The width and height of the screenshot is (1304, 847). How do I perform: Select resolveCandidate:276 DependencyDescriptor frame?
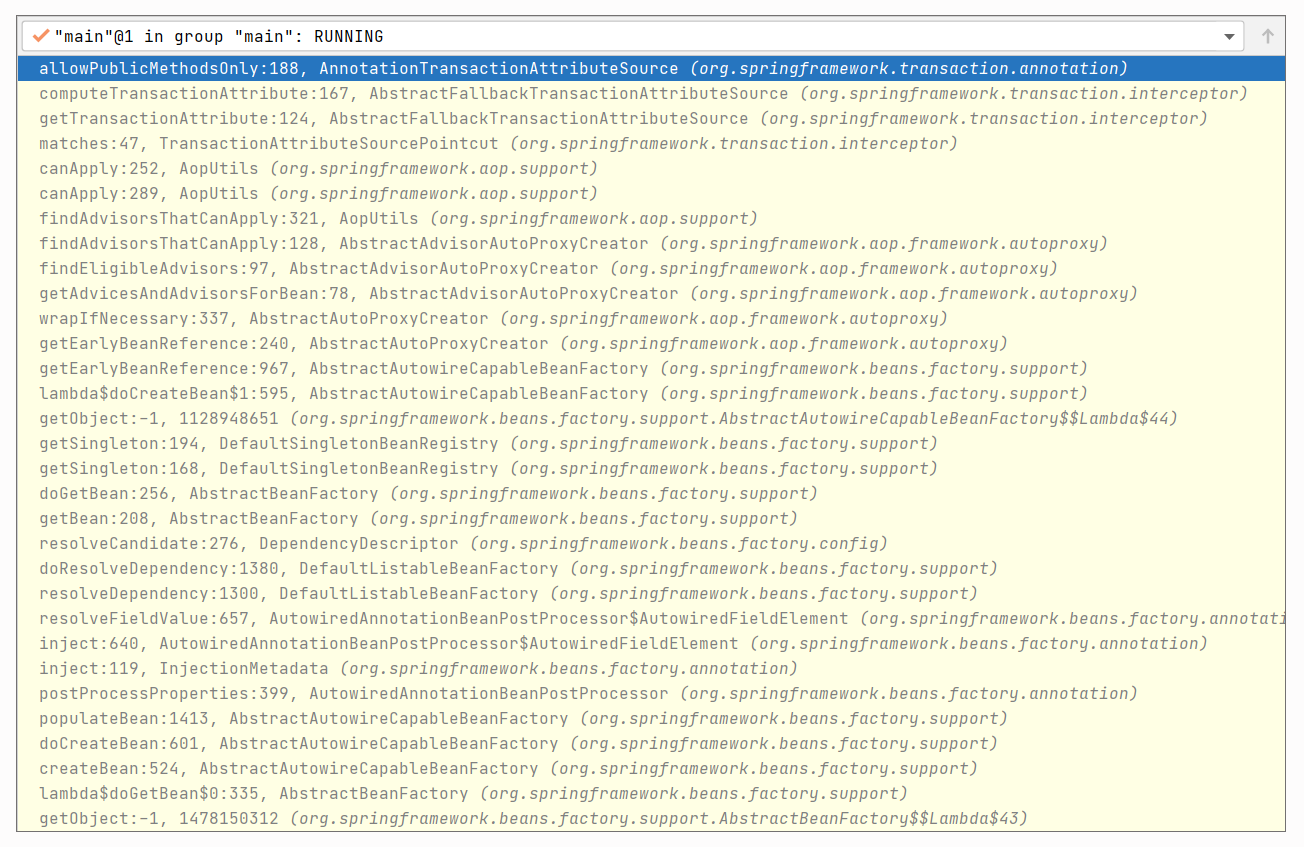coord(462,544)
